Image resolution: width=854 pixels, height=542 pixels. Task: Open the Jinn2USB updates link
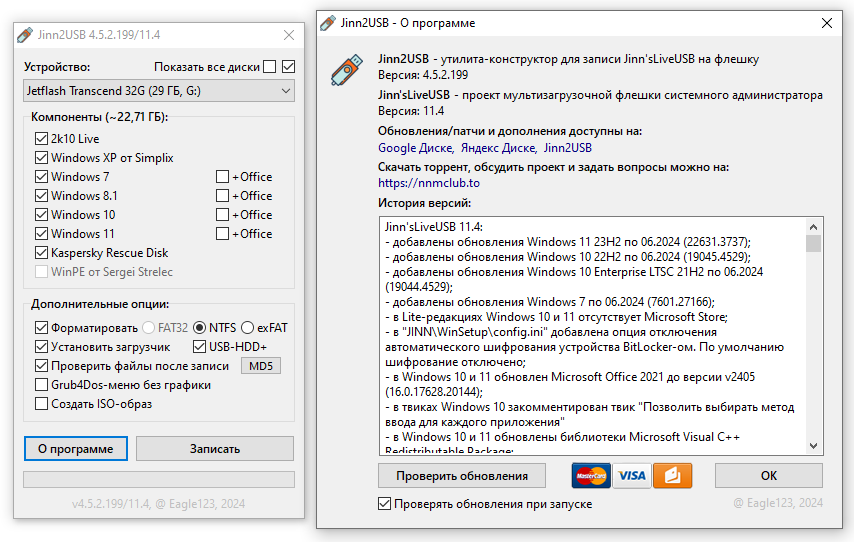click(x=568, y=148)
